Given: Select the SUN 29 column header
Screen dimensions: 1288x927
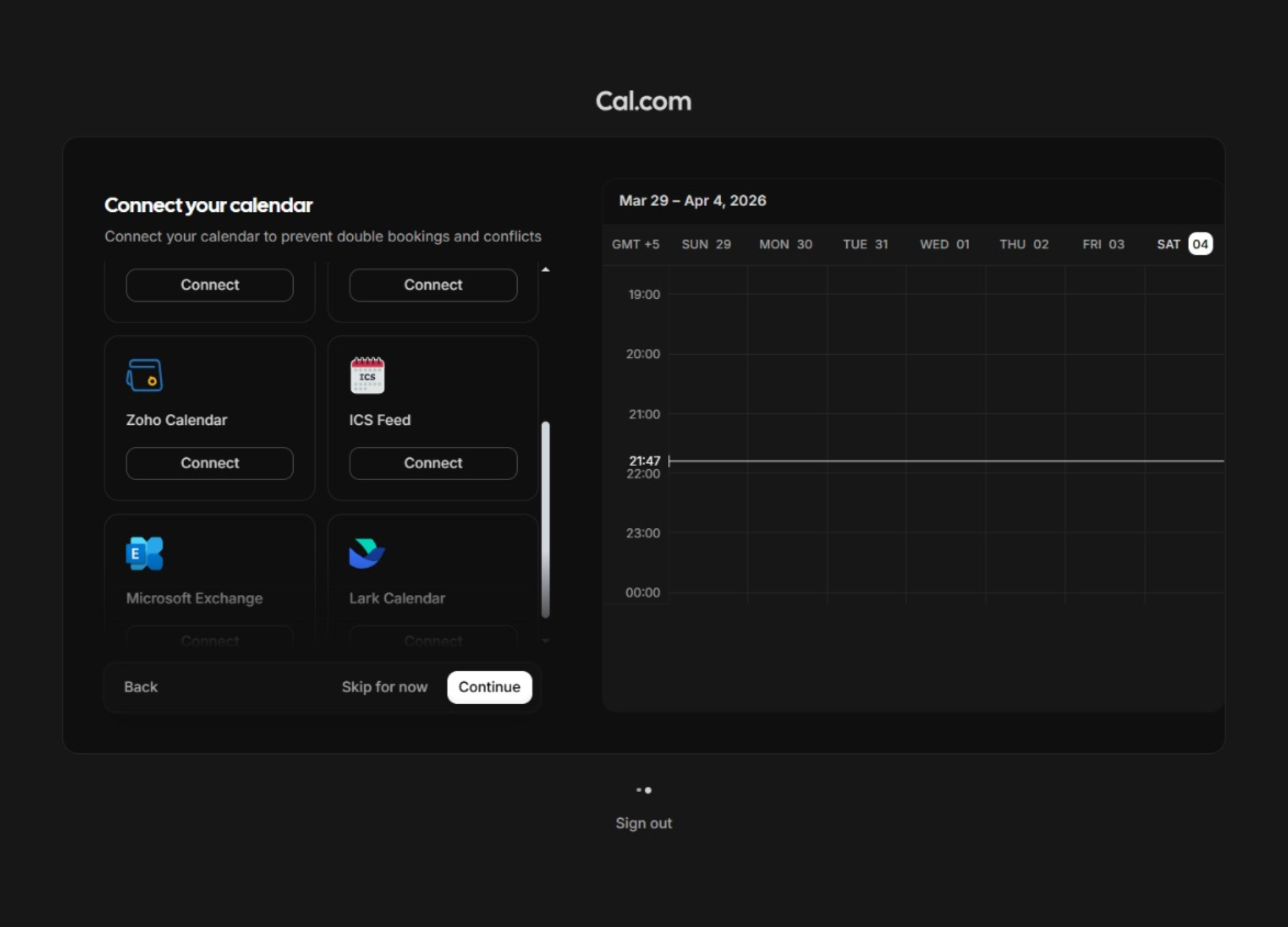Looking at the screenshot, I should pyautogui.click(x=706, y=245).
